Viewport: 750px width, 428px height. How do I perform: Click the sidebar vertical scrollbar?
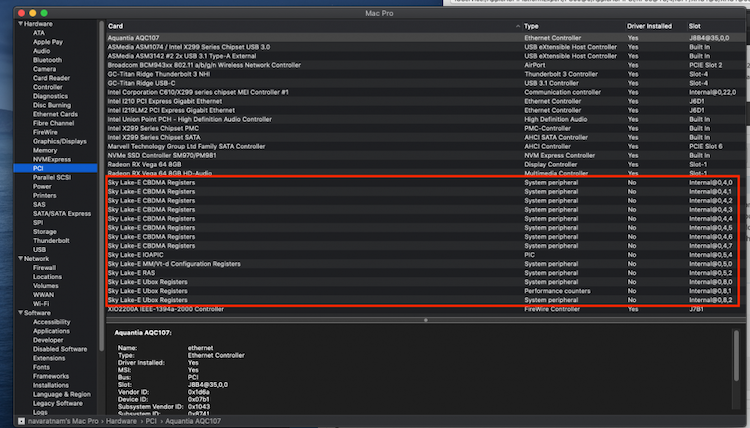[101, 186]
